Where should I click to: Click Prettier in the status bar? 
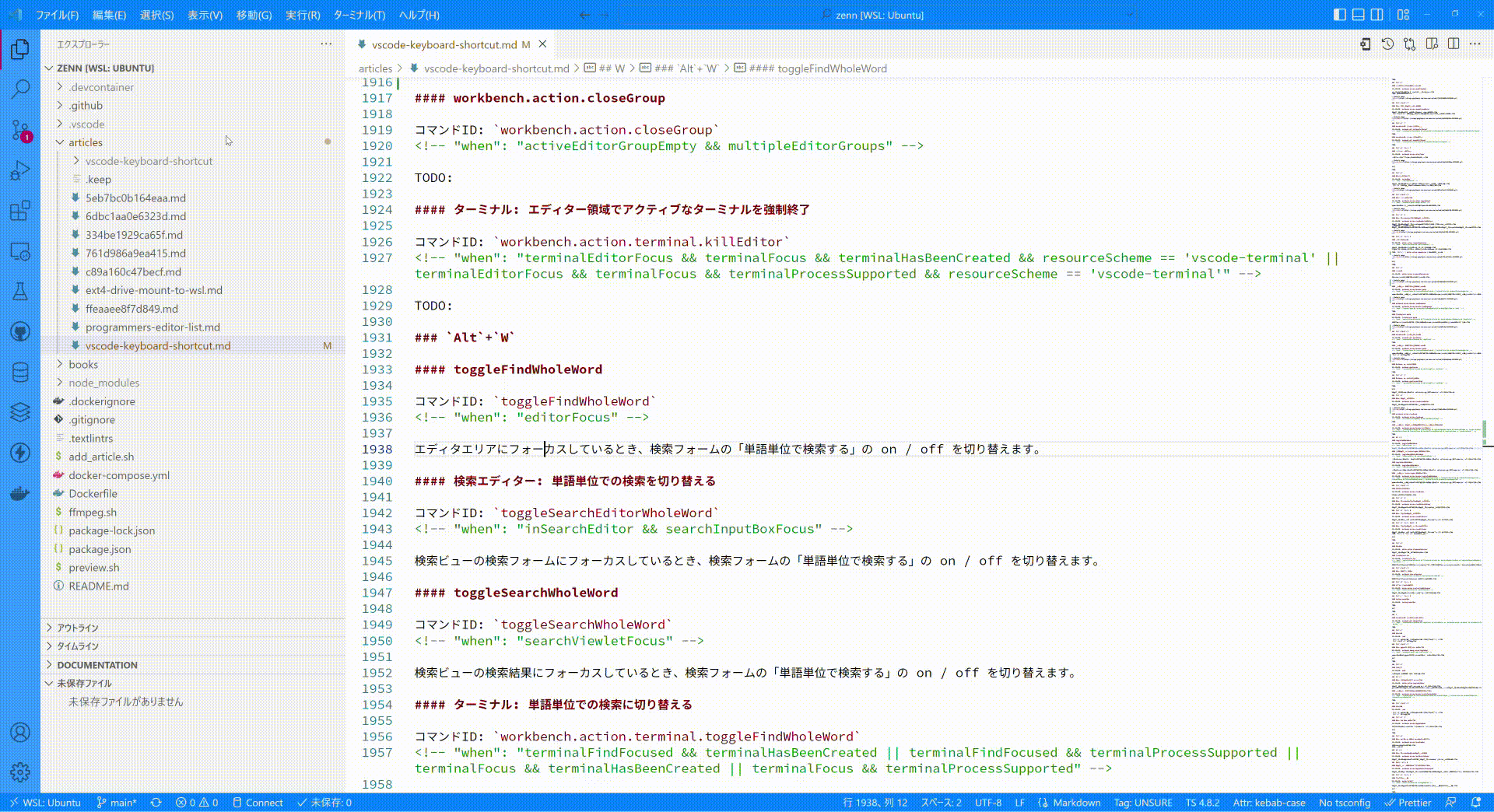click(x=1408, y=803)
